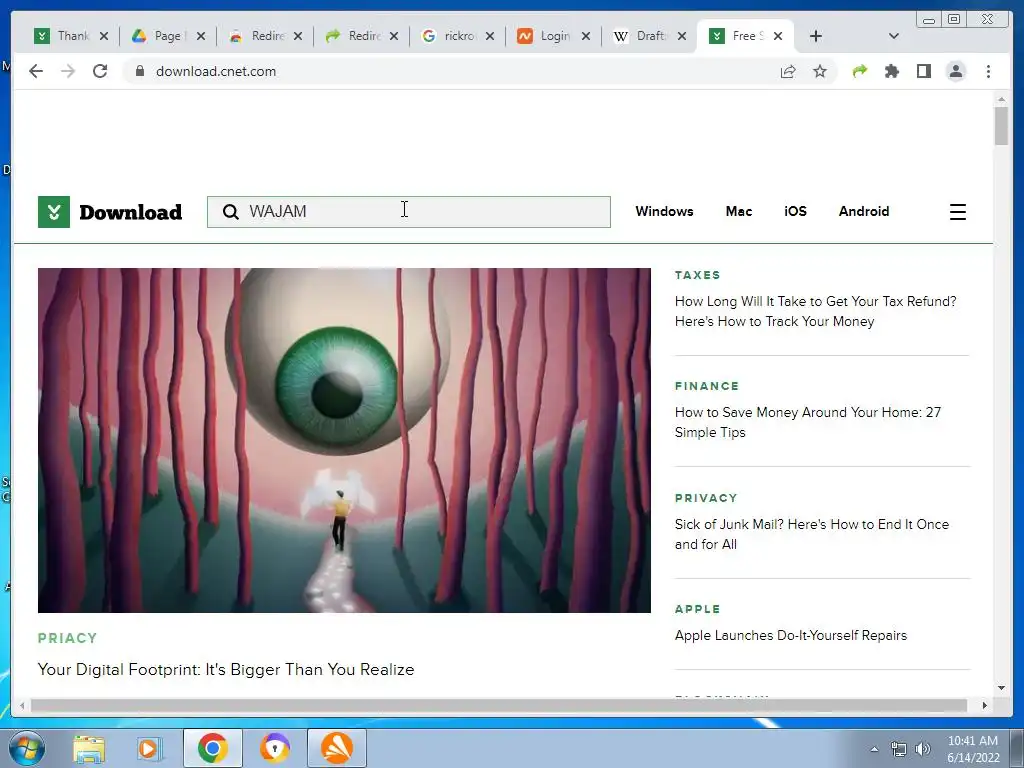Screen dimensions: 1024x768
Task: Launch the media player taskbar icon
Action: click(x=148, y=748)
